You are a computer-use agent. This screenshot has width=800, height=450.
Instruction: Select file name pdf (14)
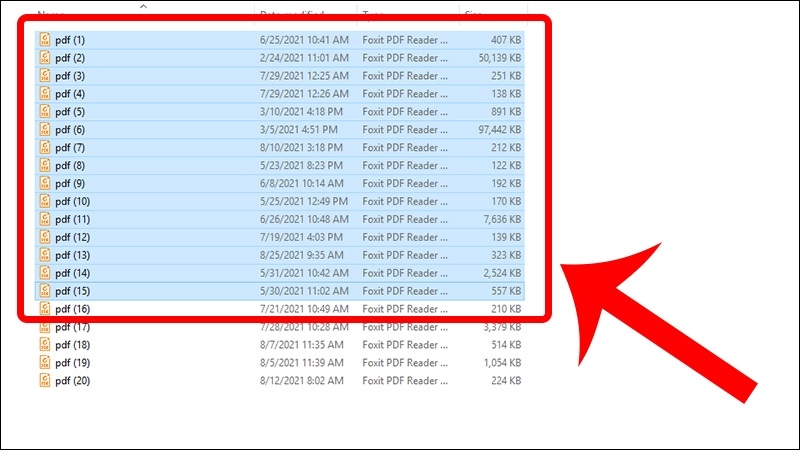[72, 273]
